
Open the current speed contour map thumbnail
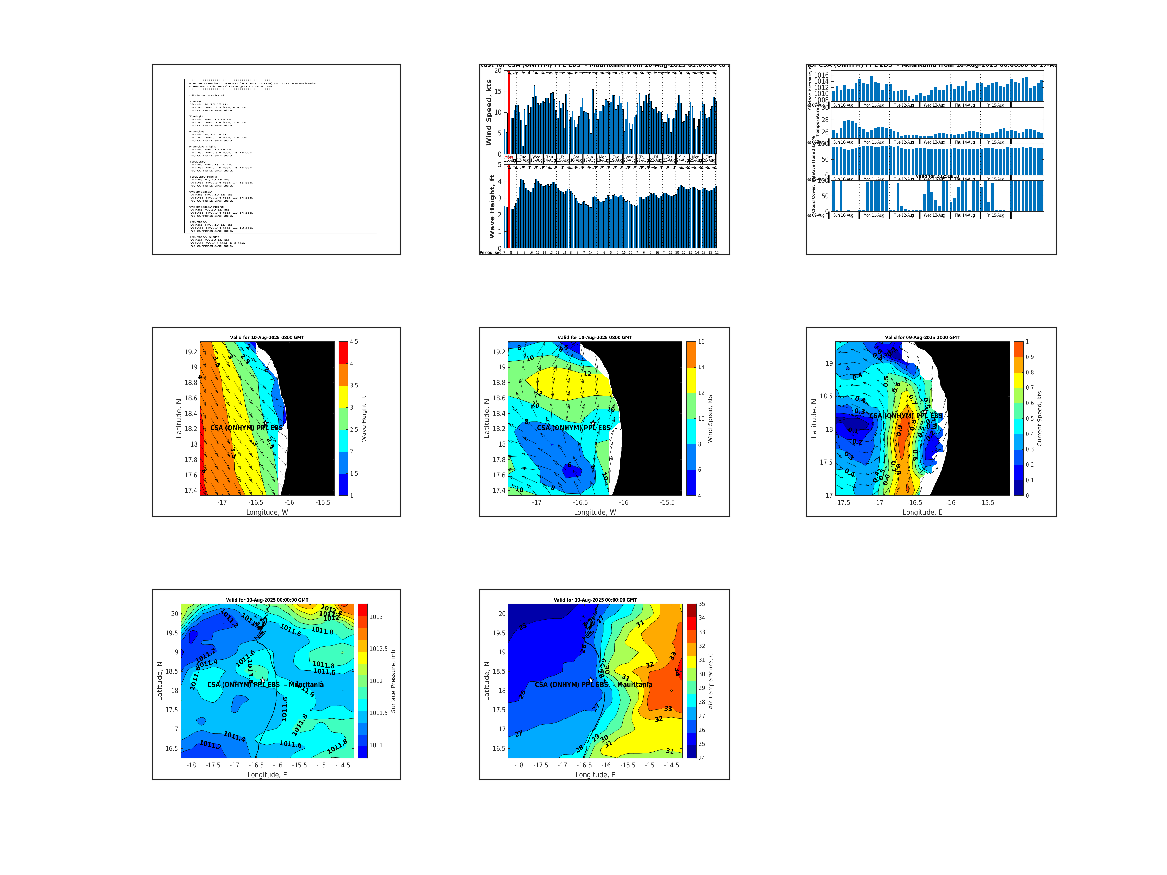tap(931, 422)
